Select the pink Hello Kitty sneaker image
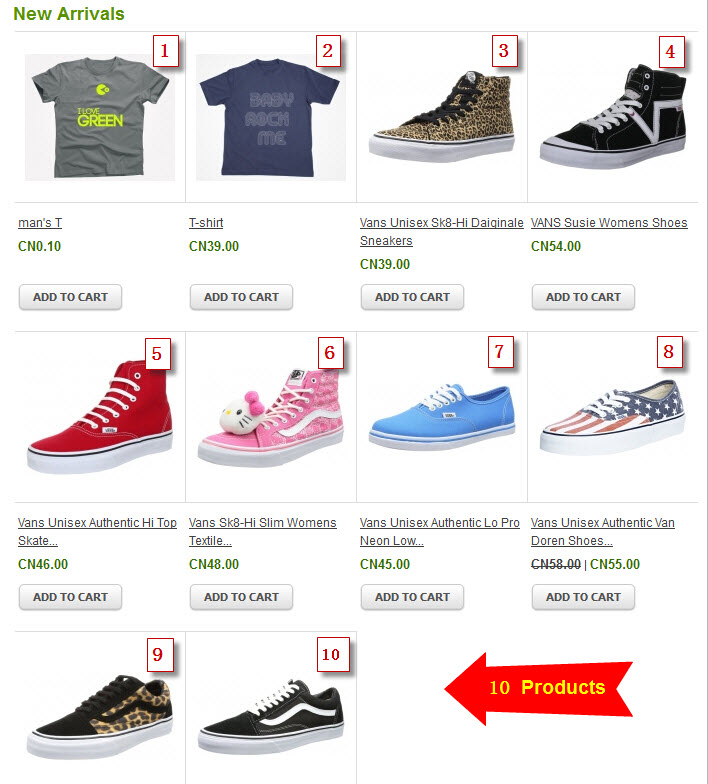The image size is (708, 784). click(270, 416)
